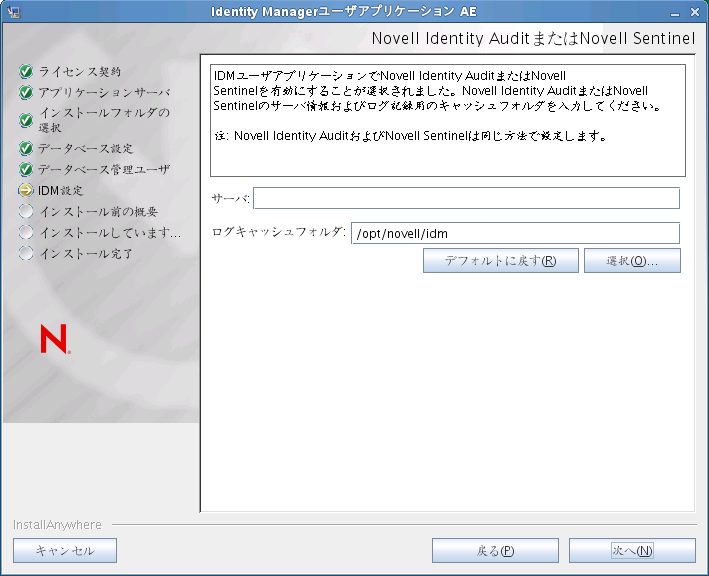709x576 pixels.
Task: Click the インストールフォルダの選択 step label
Action: [x=104, y=120]
